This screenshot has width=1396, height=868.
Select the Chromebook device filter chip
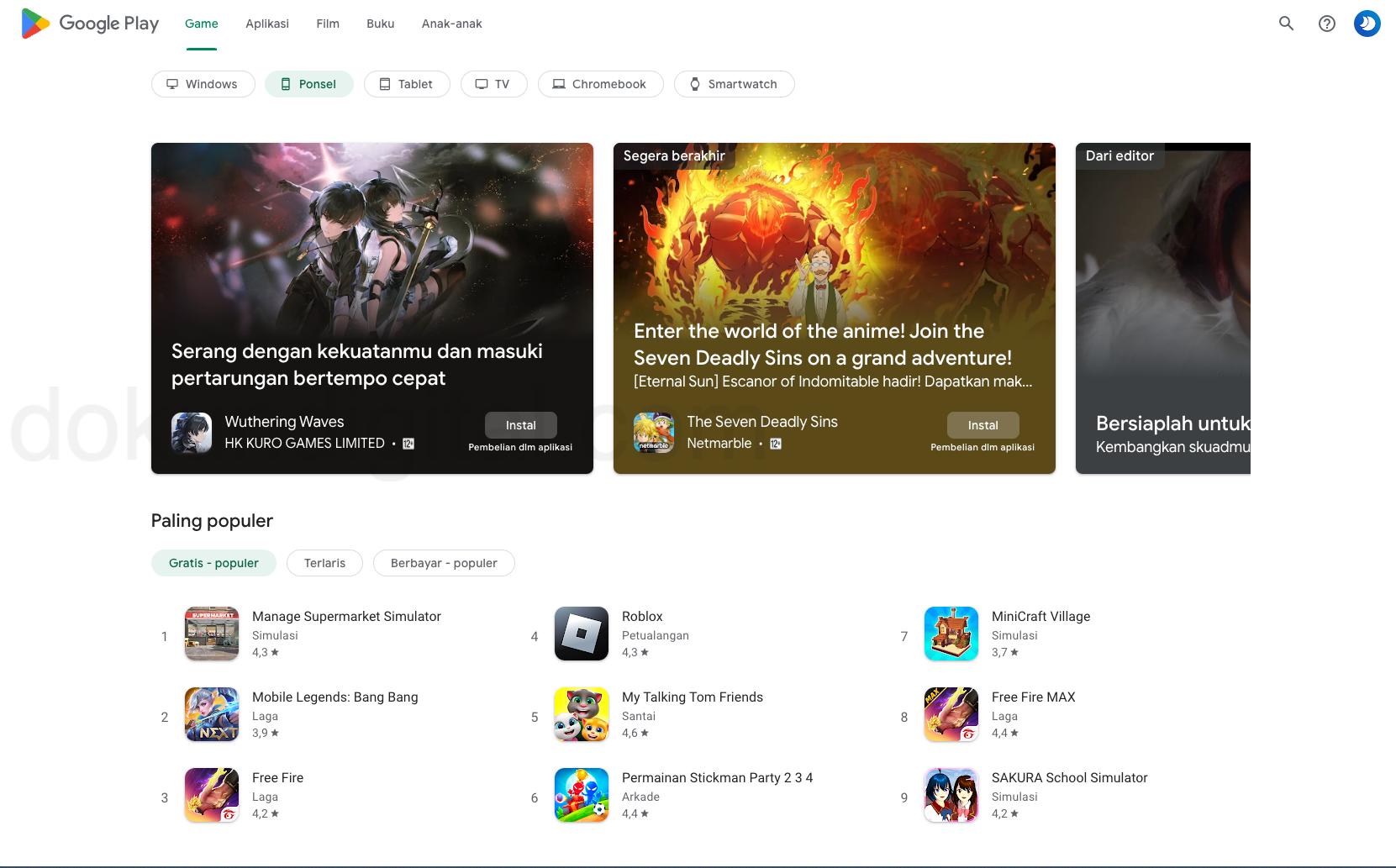[x=600, y=84]
